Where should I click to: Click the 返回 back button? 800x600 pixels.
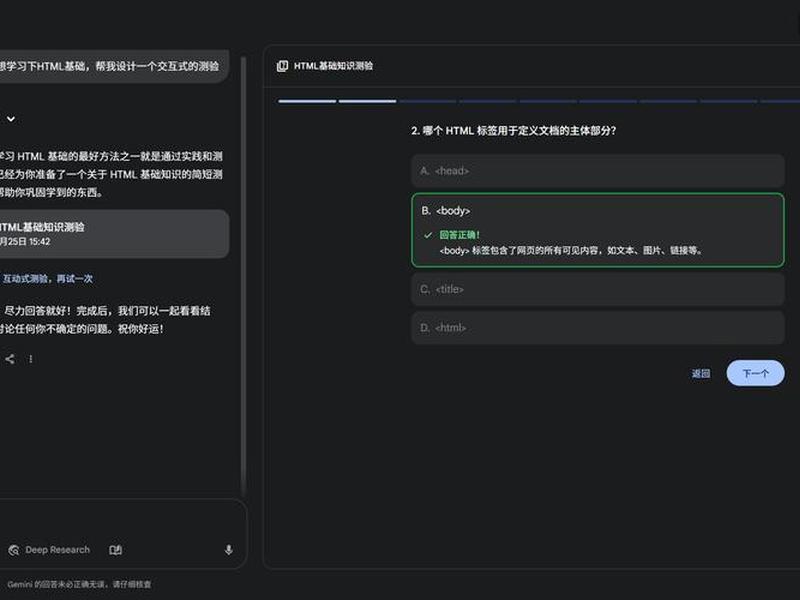tap(701, 373)
